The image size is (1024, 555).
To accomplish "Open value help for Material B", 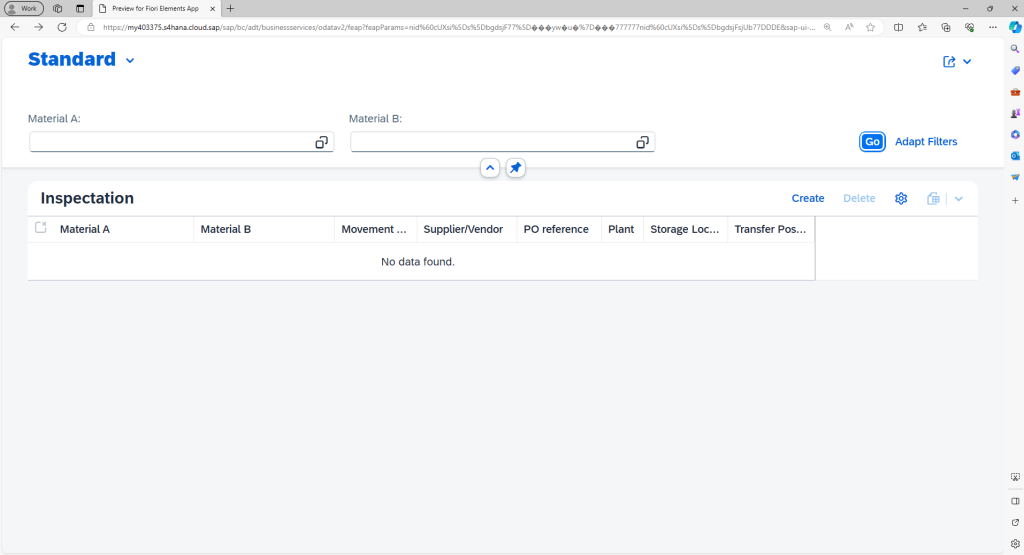I will click(x=642, y=143).
